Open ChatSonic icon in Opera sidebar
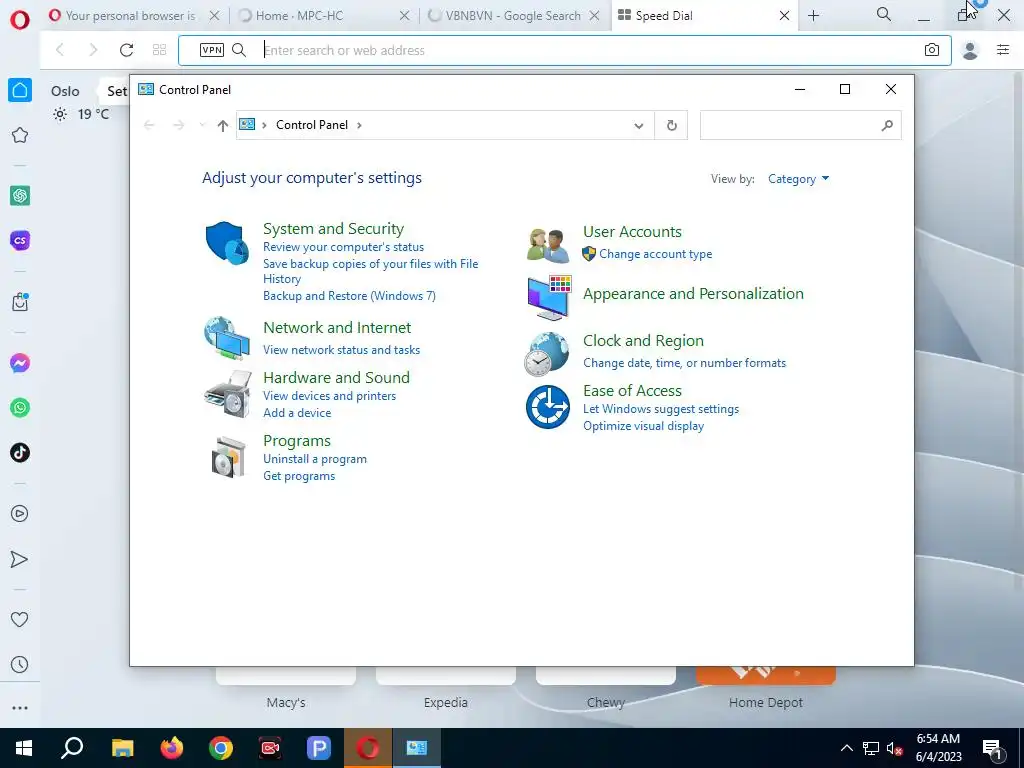Viewport: 1024px width, 768px height. click(20, 240)
